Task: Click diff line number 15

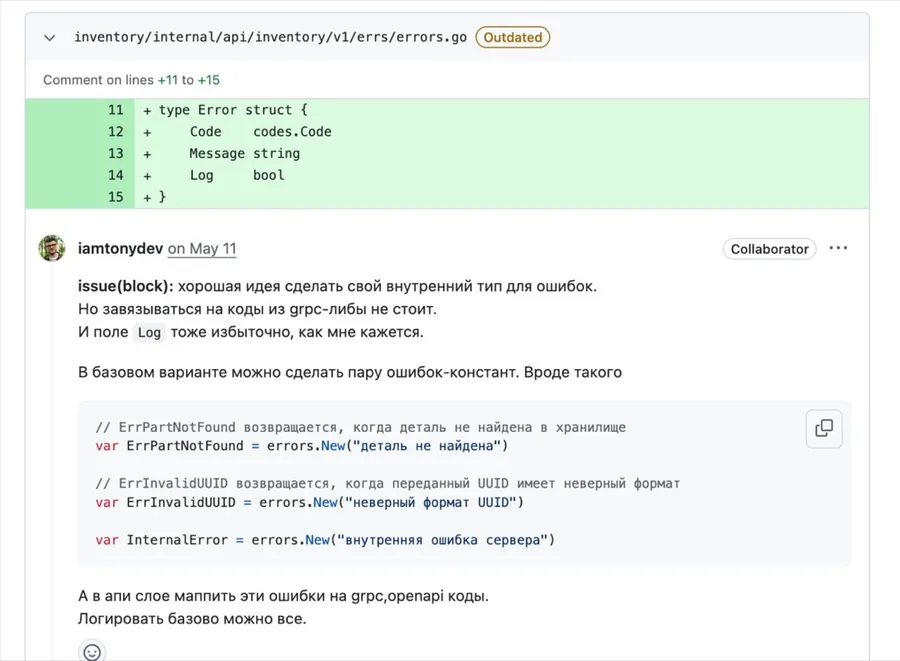Action: [x=115, y=197]
